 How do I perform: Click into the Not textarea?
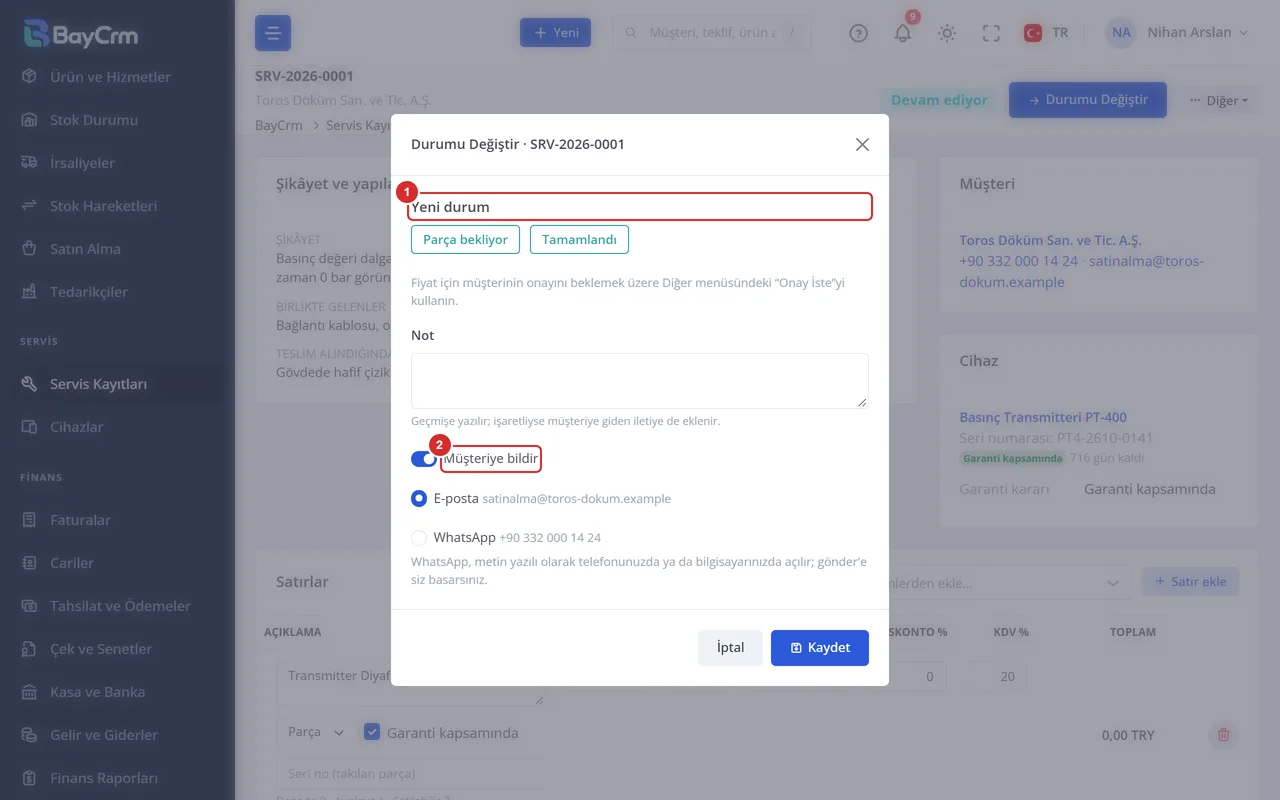click(x=639, y=380)
